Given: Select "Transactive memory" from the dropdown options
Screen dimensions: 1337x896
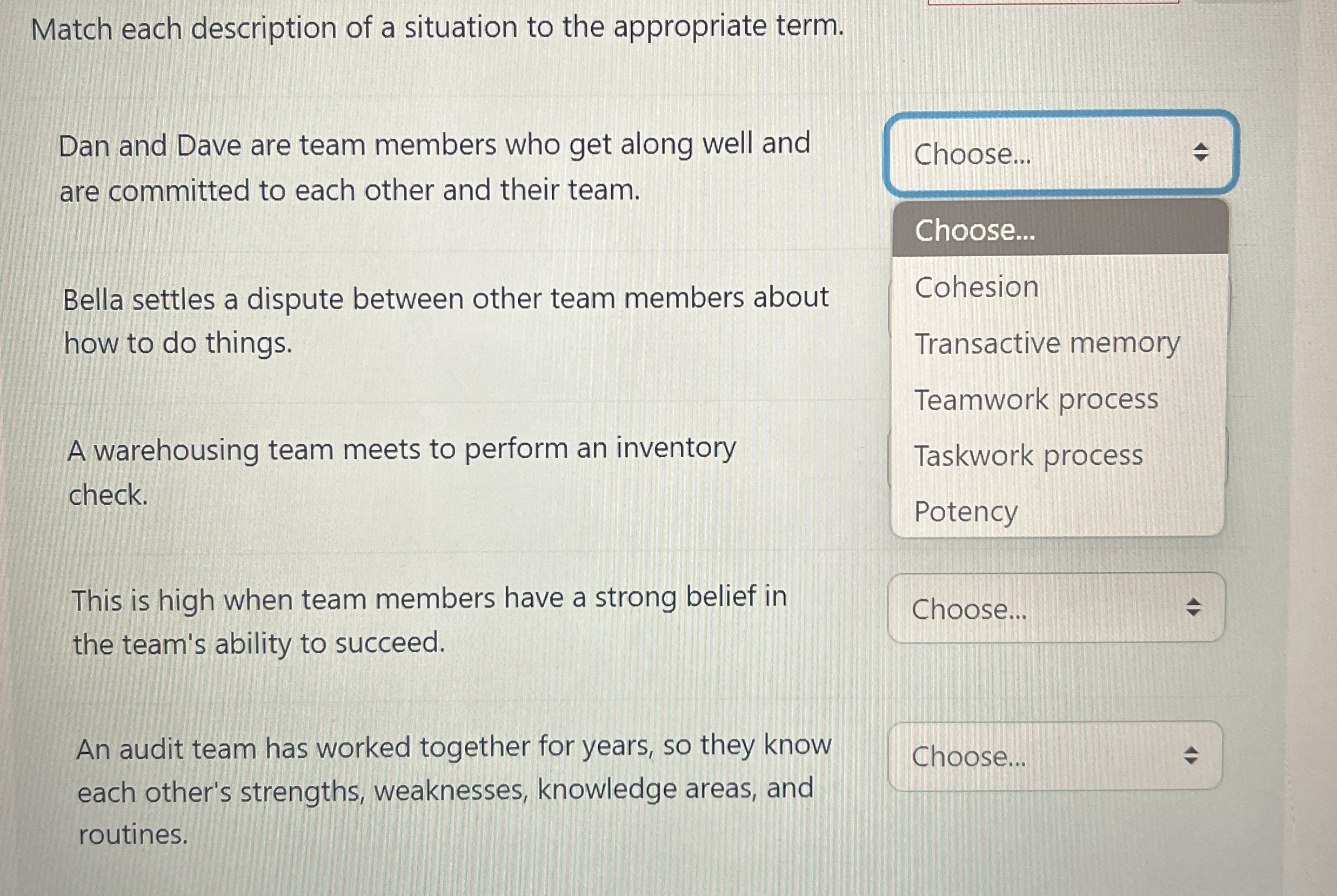Looking at the screenshot, I should (1049, 343).
